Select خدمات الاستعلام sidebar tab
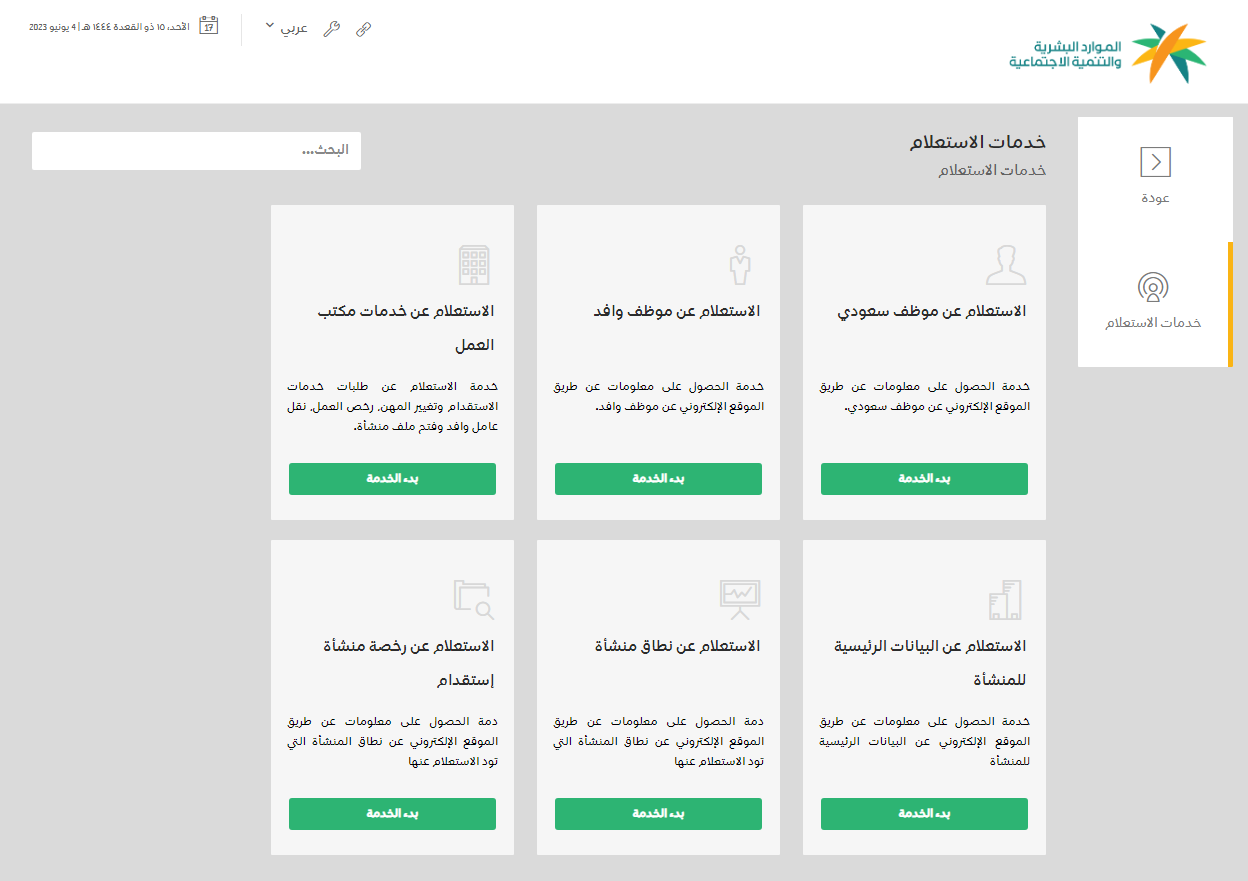The width and height of the screenshot is (1248, 881). (1153, 303)
